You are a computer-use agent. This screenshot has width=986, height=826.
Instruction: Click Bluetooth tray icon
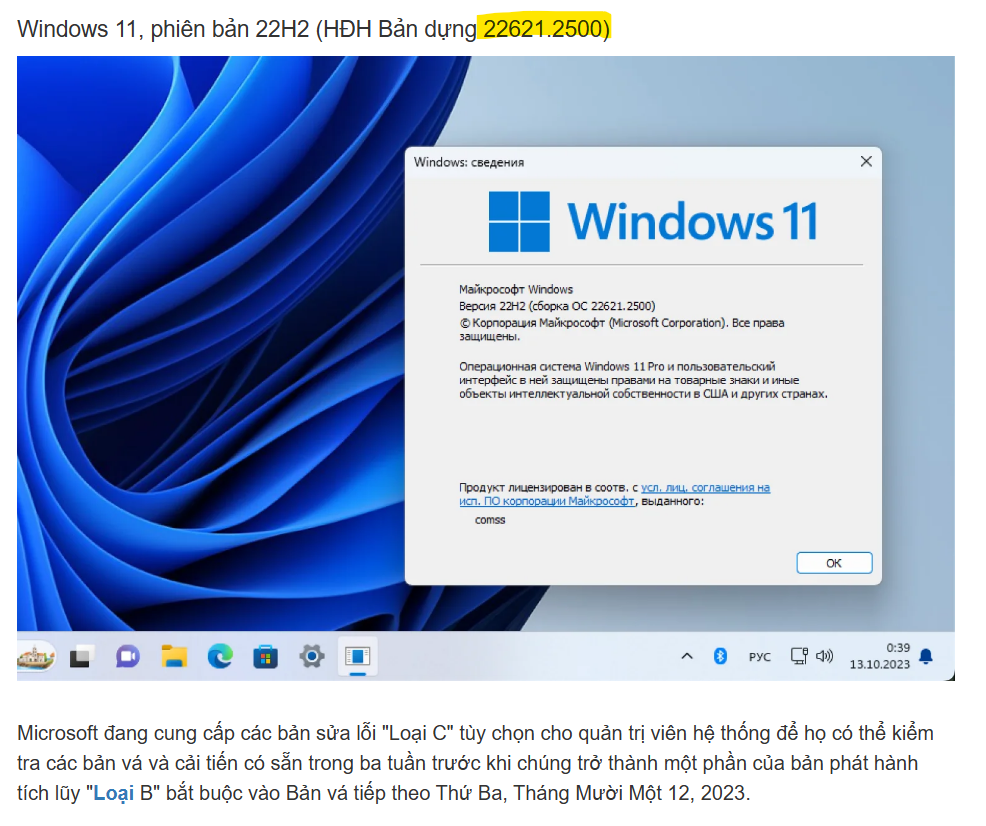coord(720,656)
